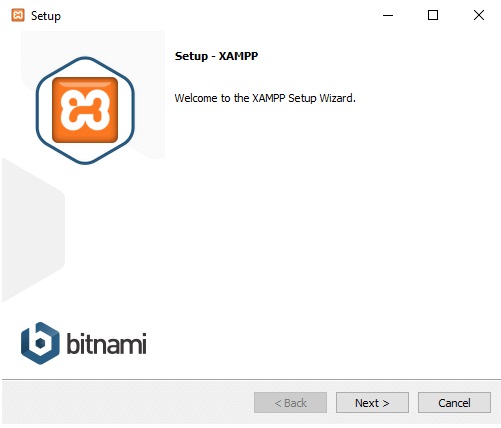Maximize the Setup window
This screenshot has height=428, width=501.
[x=433, y=15]
